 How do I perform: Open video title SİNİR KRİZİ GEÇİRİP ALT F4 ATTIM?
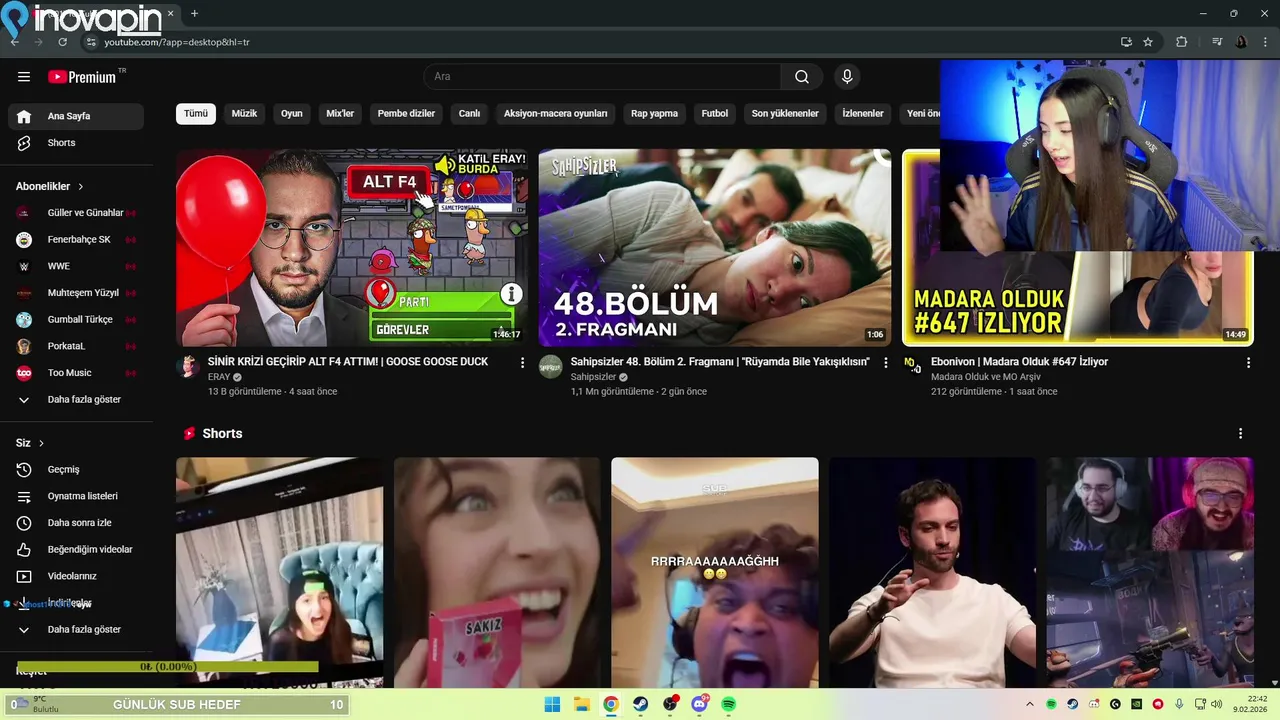coord(347,362)
